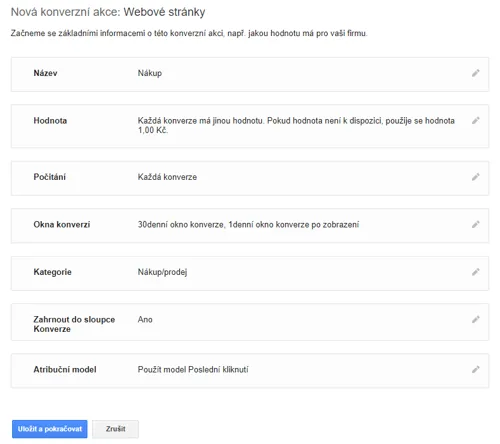Viewport: 500px width, 444px height.
Task: Edit Atribuční model via pencil icon
Action: (476, 369)
